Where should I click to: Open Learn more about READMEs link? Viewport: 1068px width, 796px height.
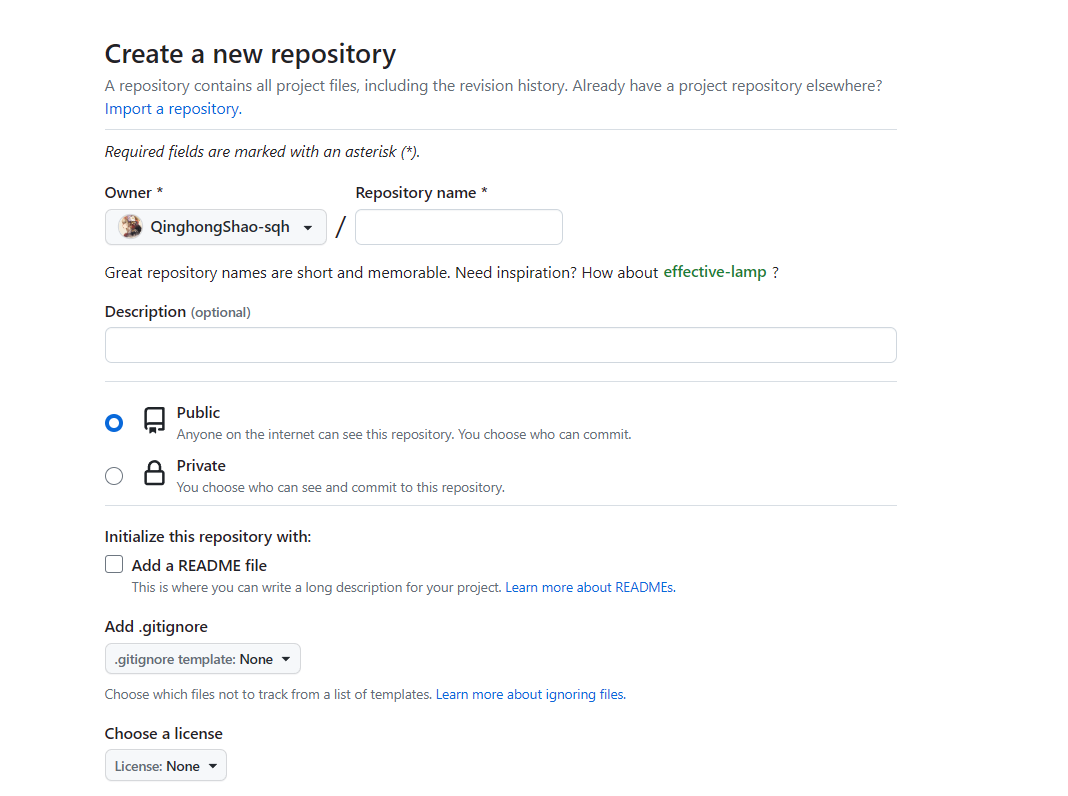(591, 587)
